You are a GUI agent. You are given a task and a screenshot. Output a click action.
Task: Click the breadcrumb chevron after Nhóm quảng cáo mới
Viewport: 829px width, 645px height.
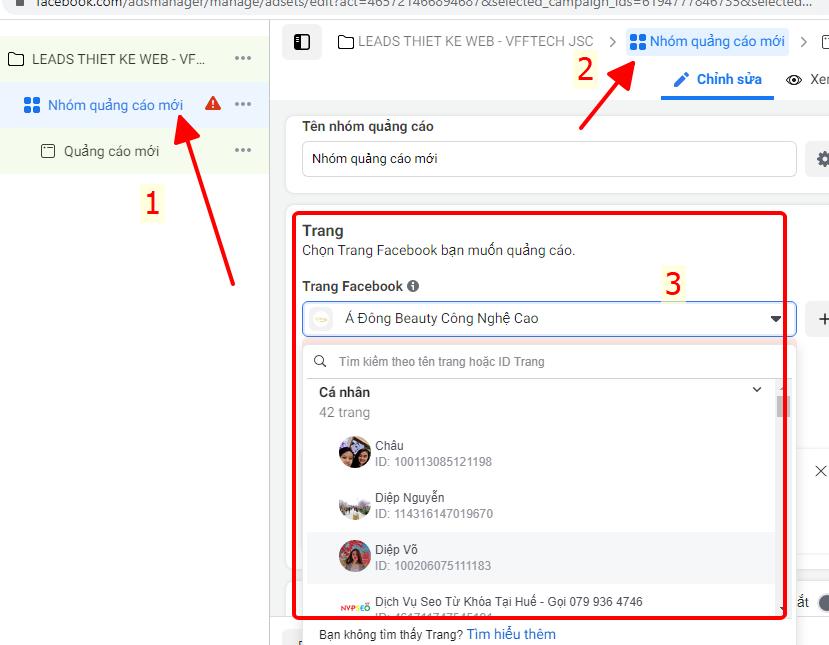(804, 42)
